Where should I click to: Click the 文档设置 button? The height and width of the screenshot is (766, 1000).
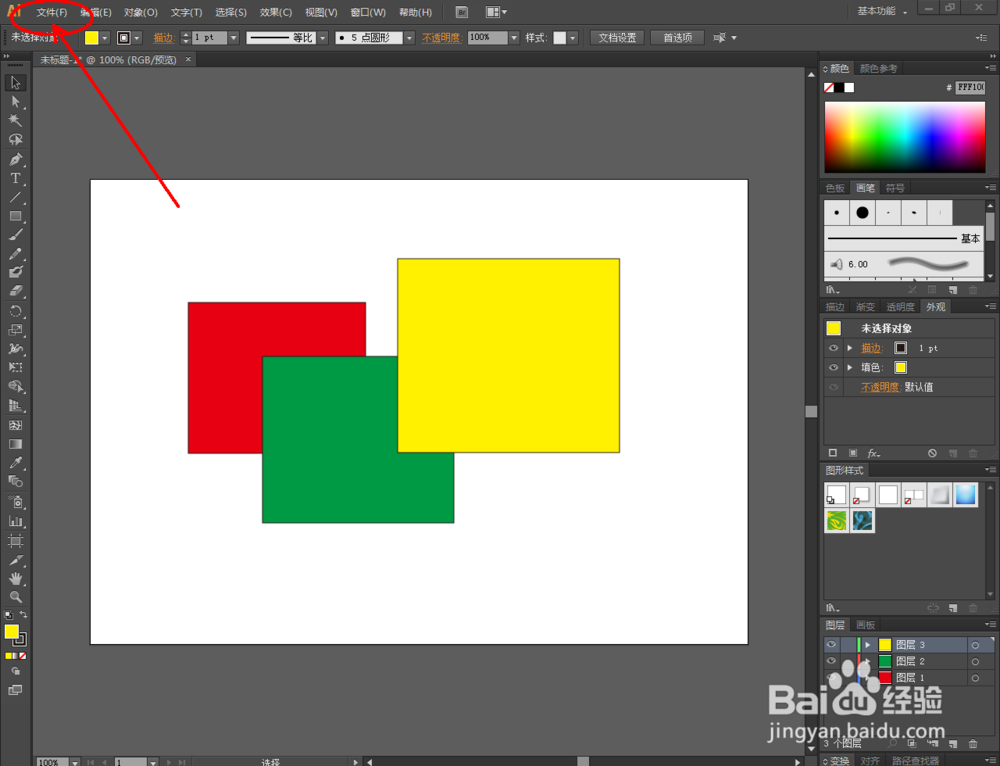pyautogui.click(x=617, y=38)
